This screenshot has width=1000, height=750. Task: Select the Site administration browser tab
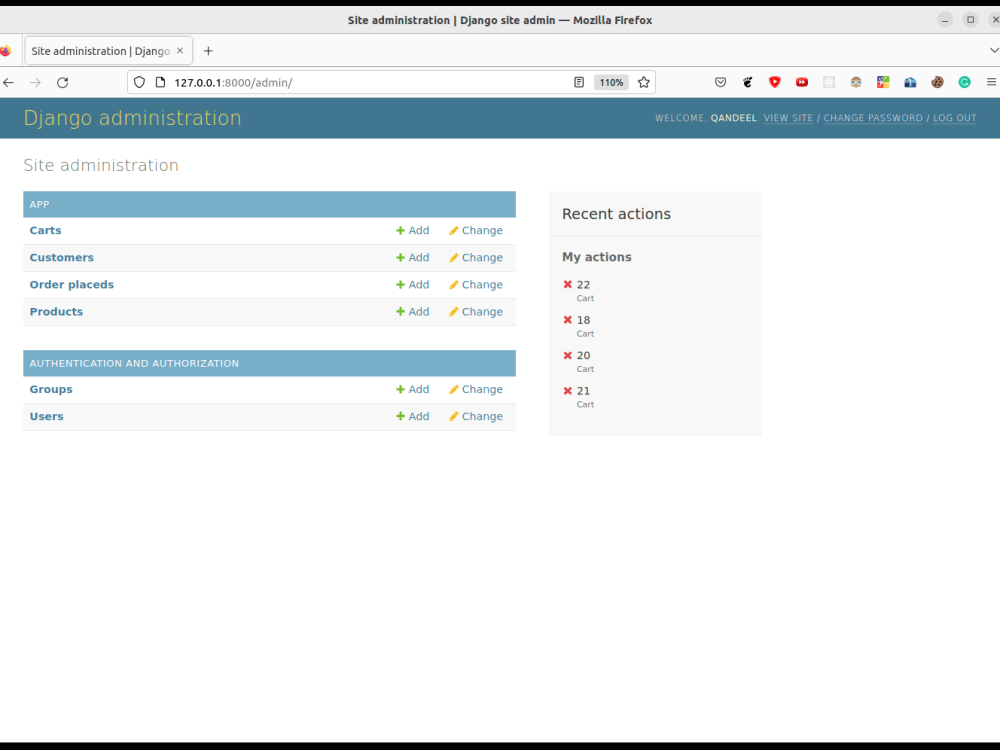(x=107, y=51)
